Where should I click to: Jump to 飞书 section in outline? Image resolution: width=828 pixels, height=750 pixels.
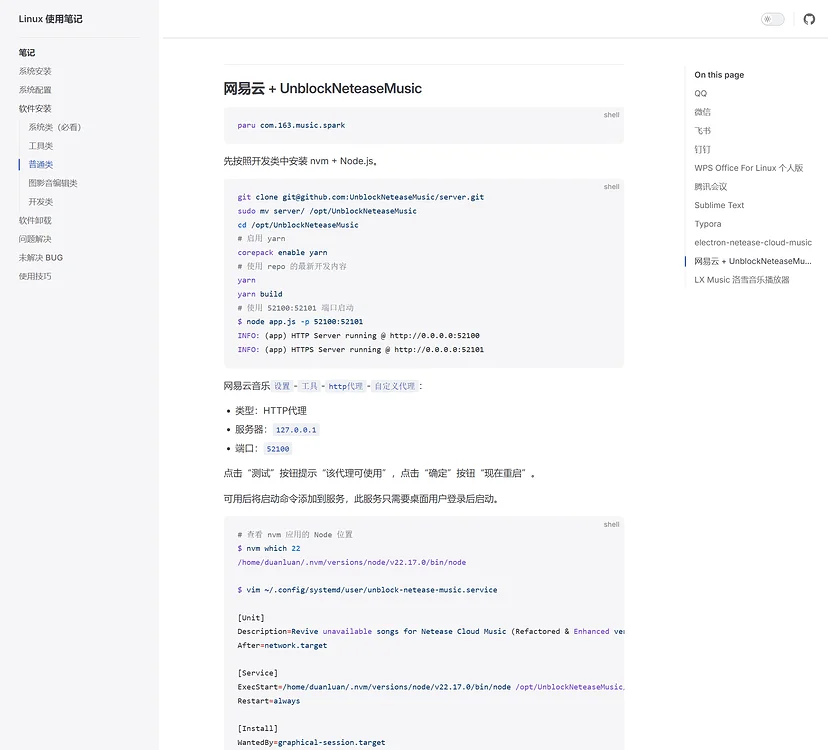[702, 130]
